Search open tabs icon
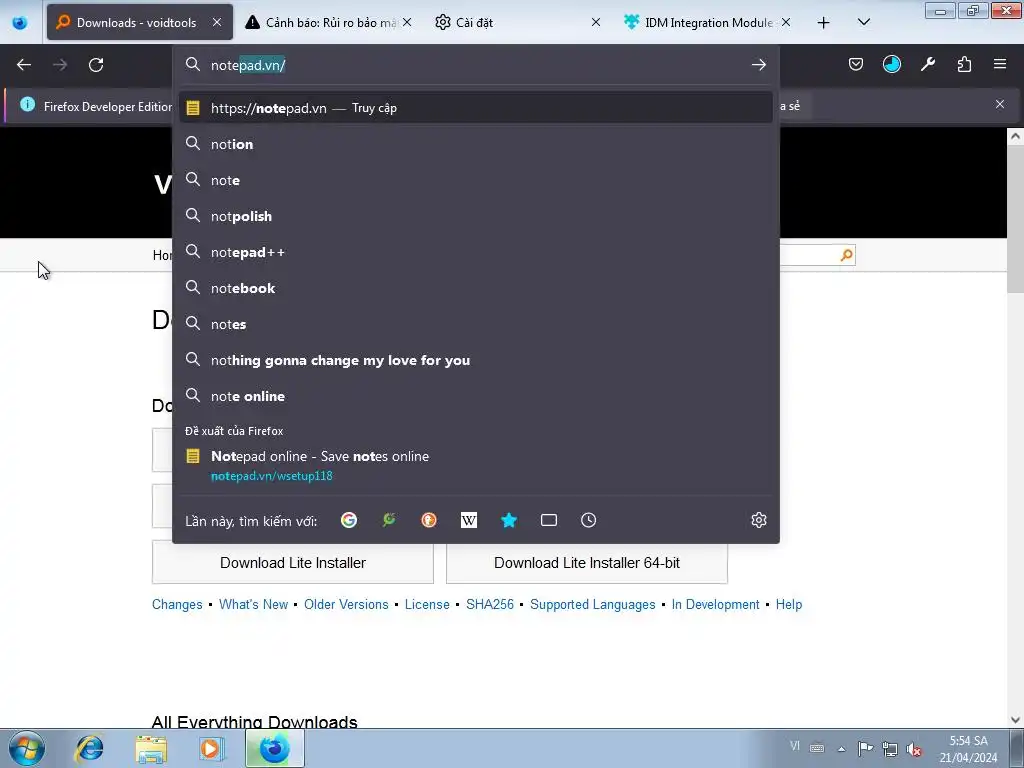 coord(549,520)
